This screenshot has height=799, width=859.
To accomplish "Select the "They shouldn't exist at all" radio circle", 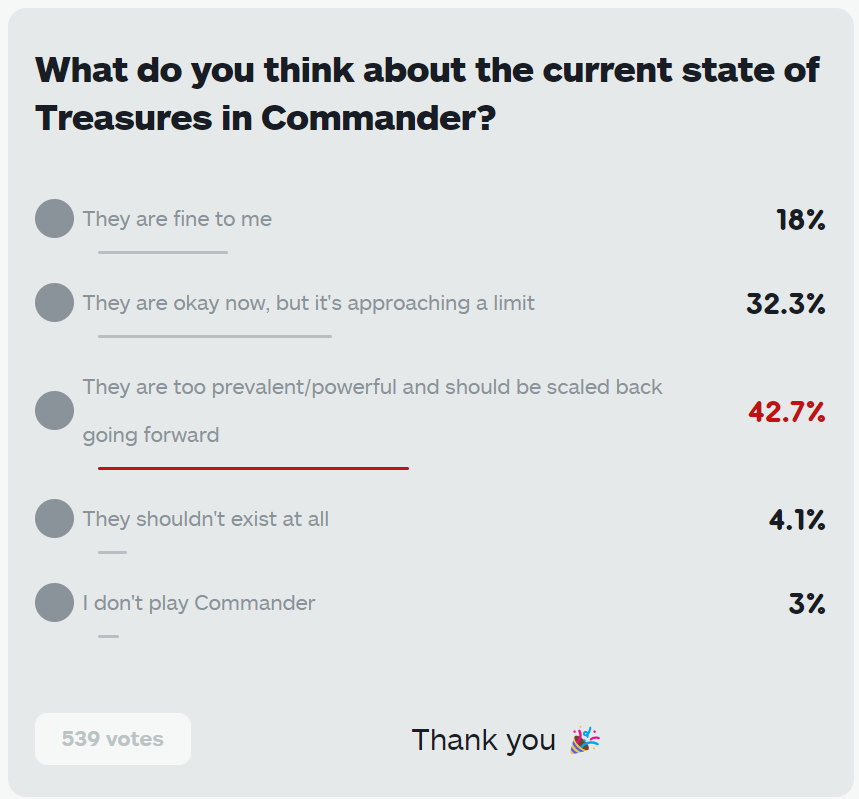I will tap(54, 518).
